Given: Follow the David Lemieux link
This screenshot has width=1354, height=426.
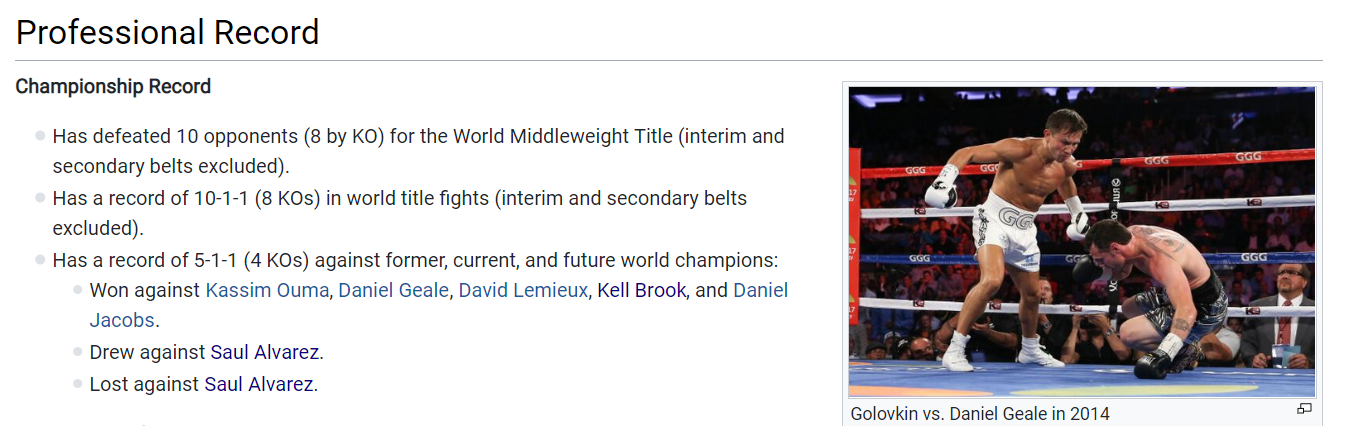Looking at the screenshot, I should [523, 291].
